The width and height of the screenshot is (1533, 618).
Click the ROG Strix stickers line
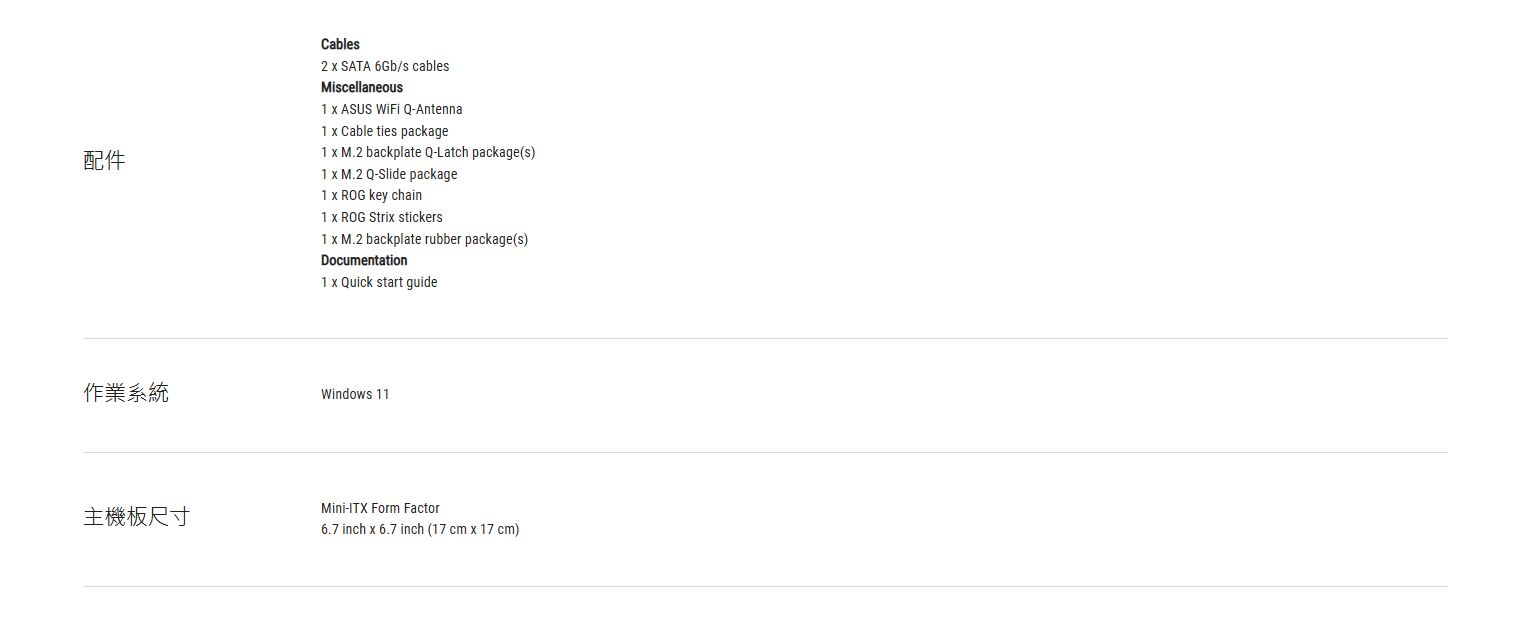(381, 217)
